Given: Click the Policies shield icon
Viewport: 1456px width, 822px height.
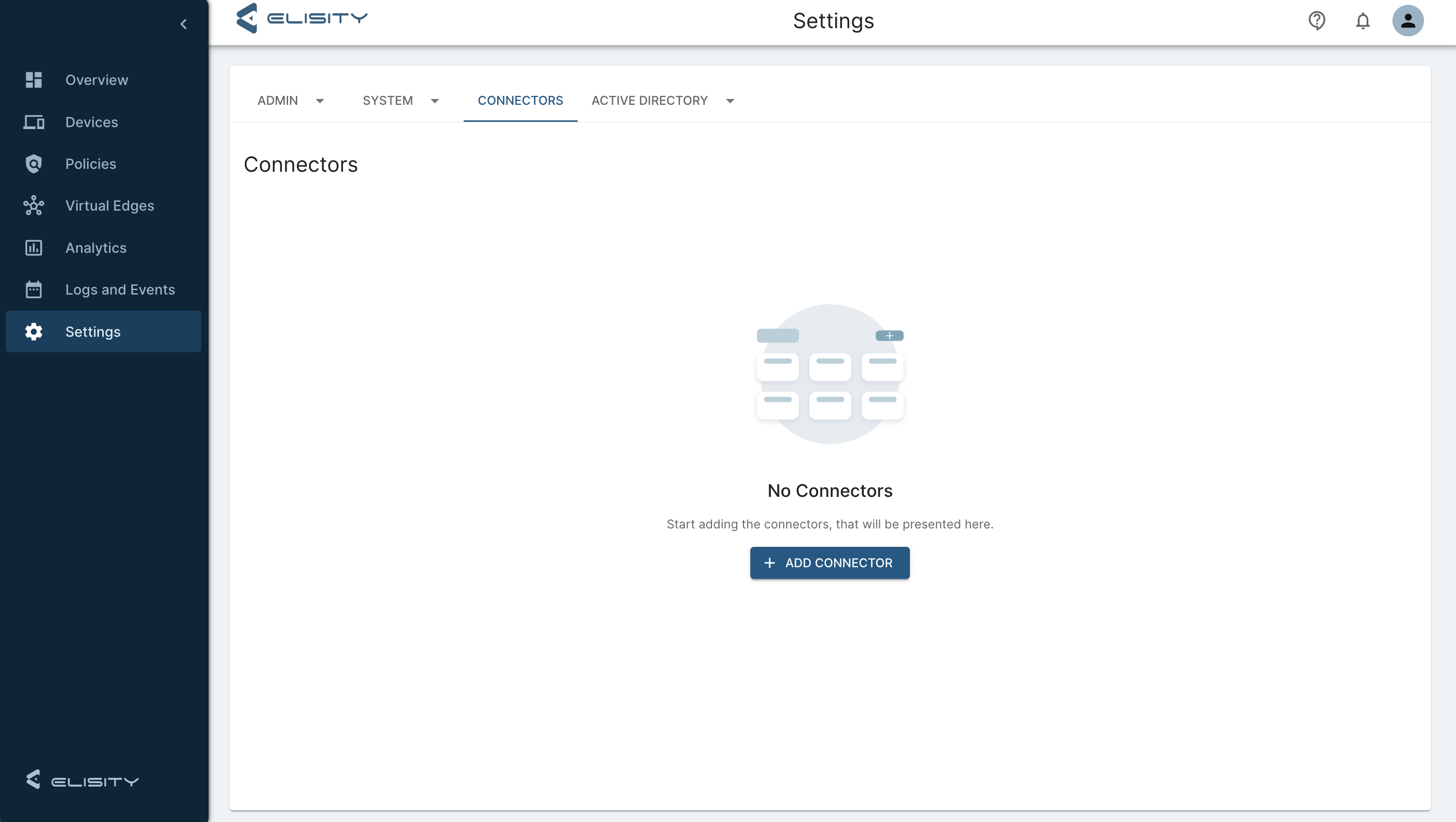Looking at the screenshot, I should coord(34,164).
